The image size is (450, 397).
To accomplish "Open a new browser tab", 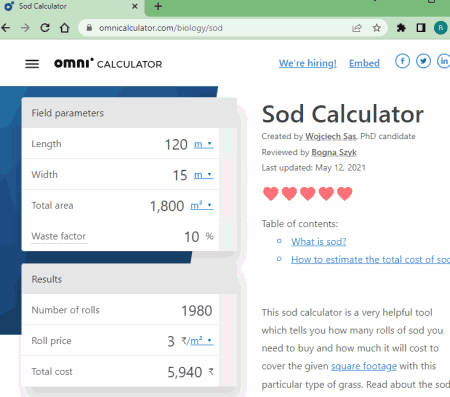I will tap(158, 6).
